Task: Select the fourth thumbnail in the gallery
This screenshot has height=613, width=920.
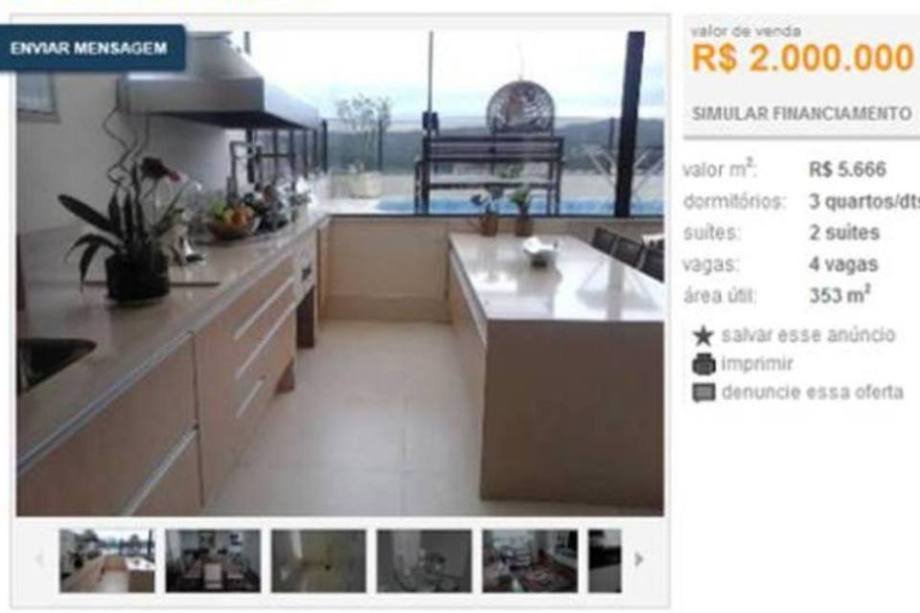Action: tap(424, 561)
